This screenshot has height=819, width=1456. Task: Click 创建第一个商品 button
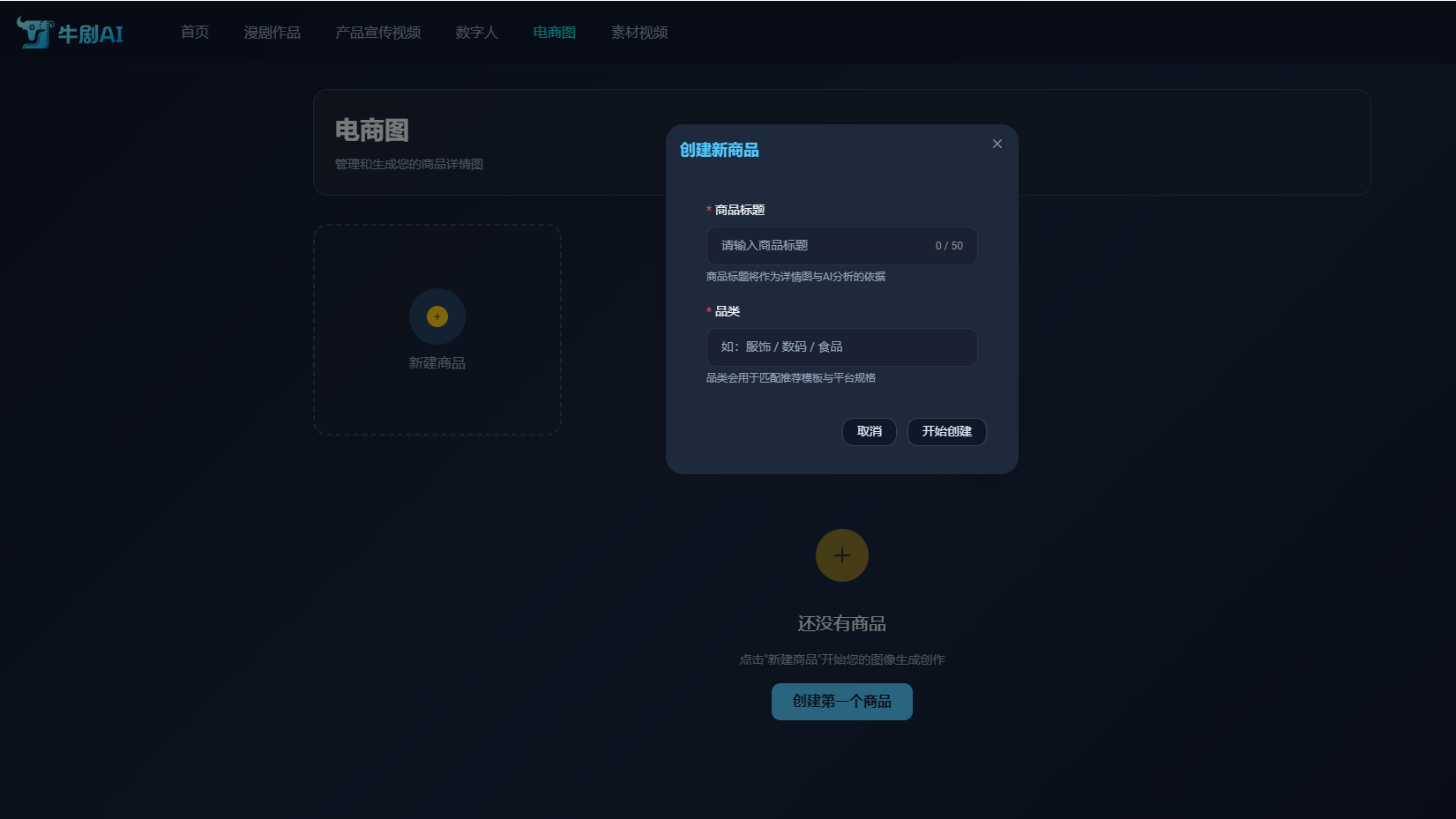tap(842, 702)
